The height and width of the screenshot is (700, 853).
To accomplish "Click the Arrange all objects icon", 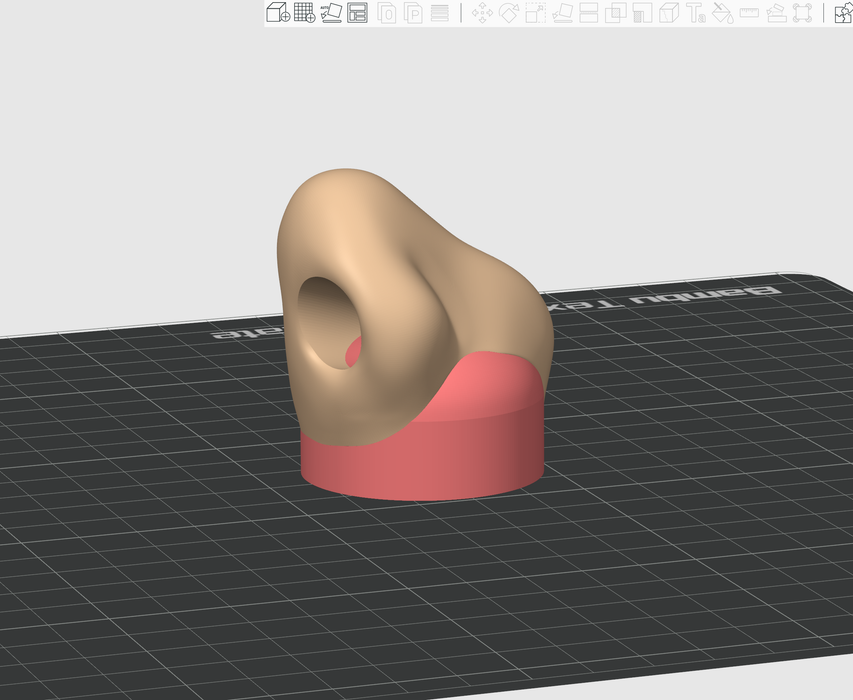I will (357, 13).
